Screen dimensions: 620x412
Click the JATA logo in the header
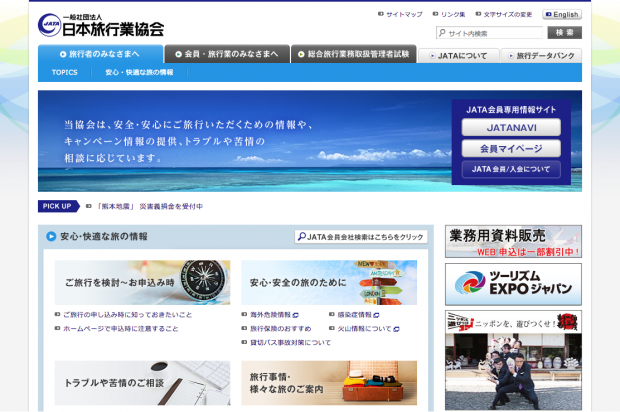click(x=101, y=25)
